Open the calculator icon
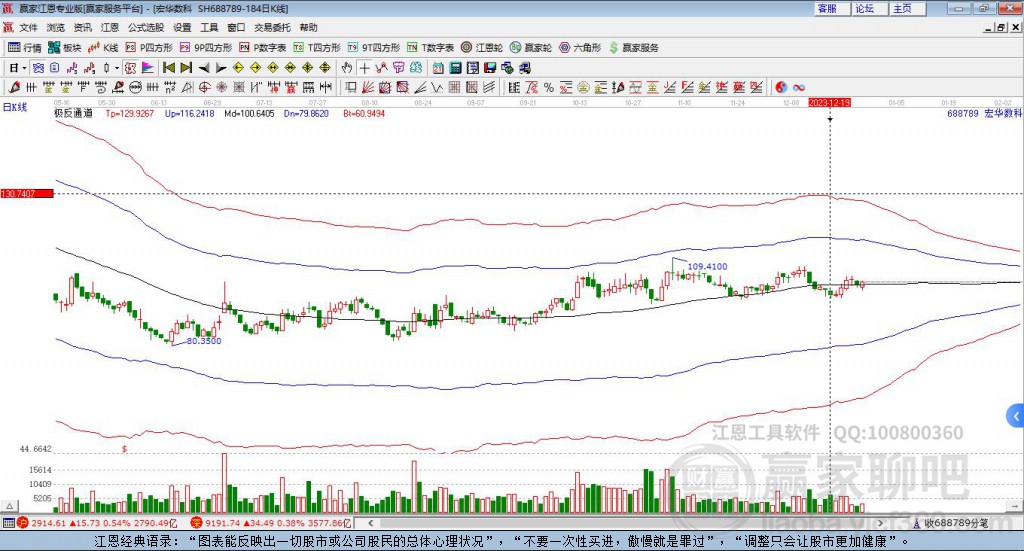 tap(455, 68)
